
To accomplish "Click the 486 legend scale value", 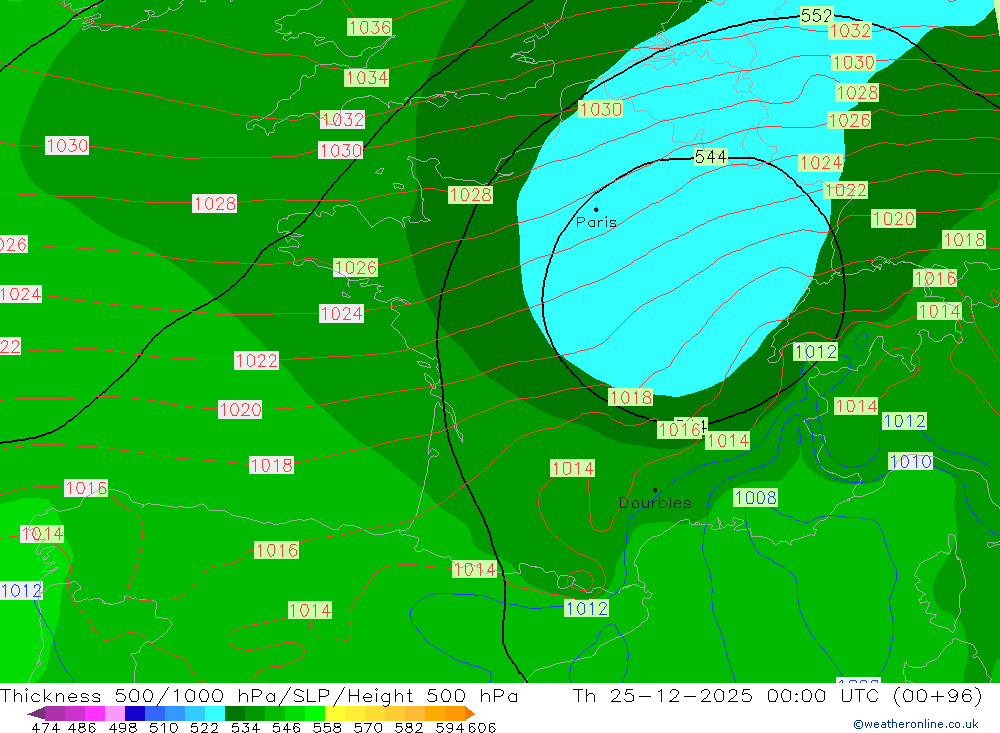I will pyautogui.click(x=82, y=727).
